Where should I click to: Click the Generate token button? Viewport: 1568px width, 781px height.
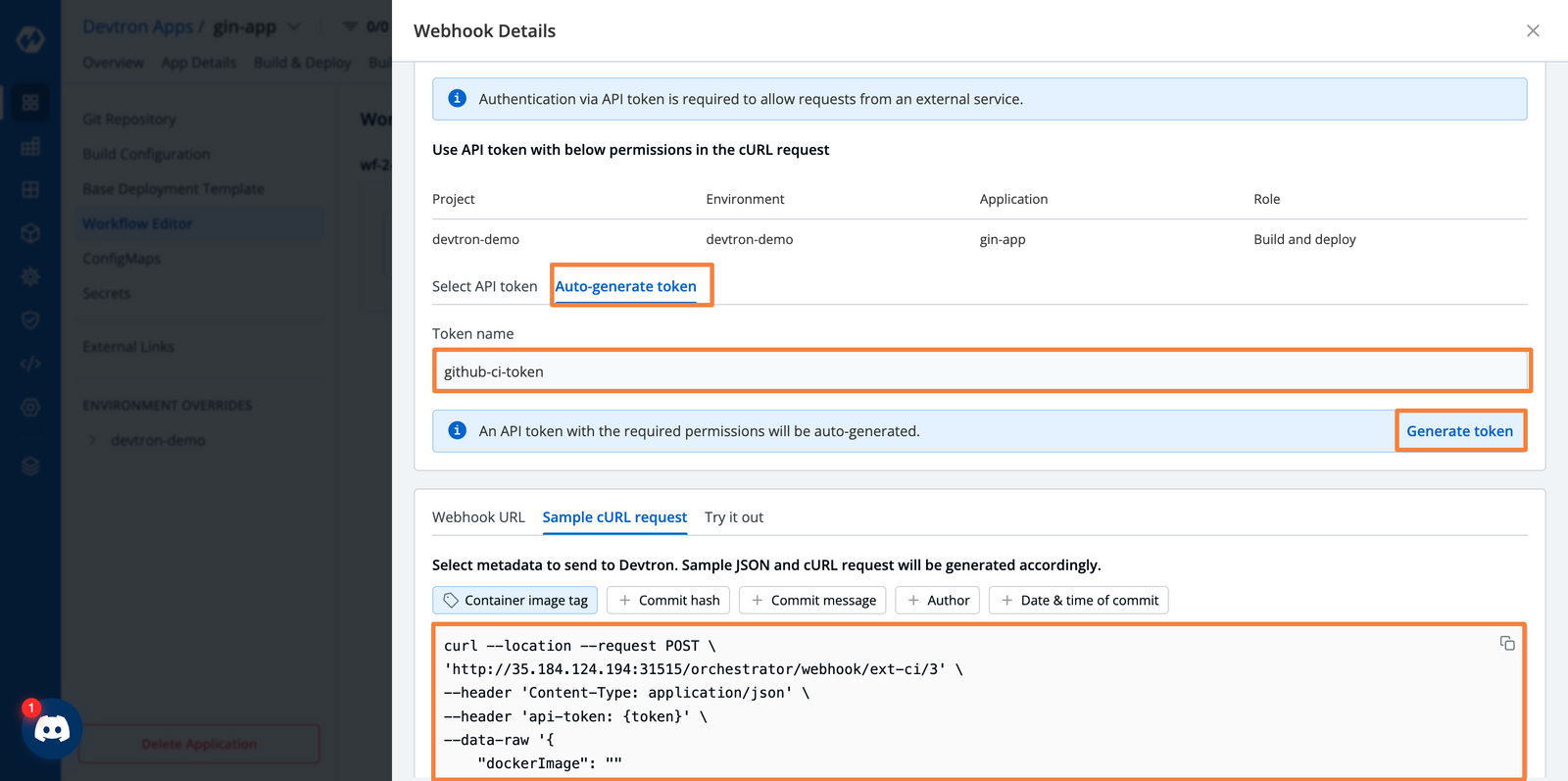tap(1459, 431)
